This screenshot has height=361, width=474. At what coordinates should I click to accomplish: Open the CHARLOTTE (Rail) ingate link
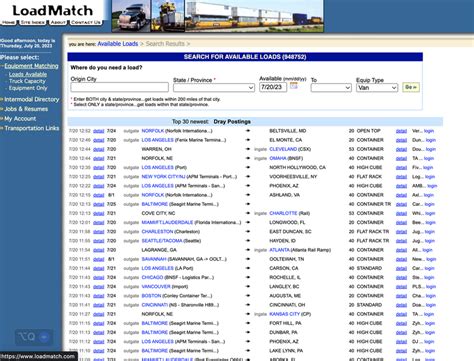click(x=283, y=213)
